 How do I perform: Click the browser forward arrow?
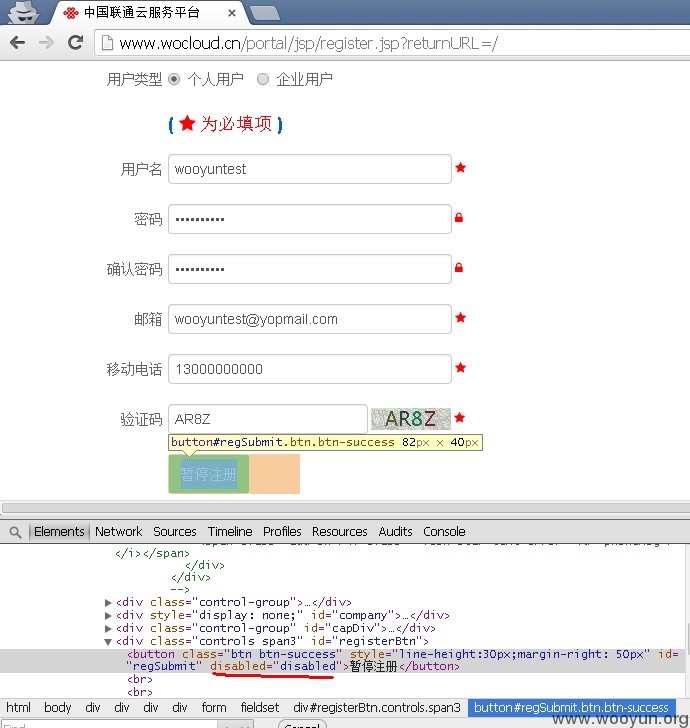tap(46, 43)
